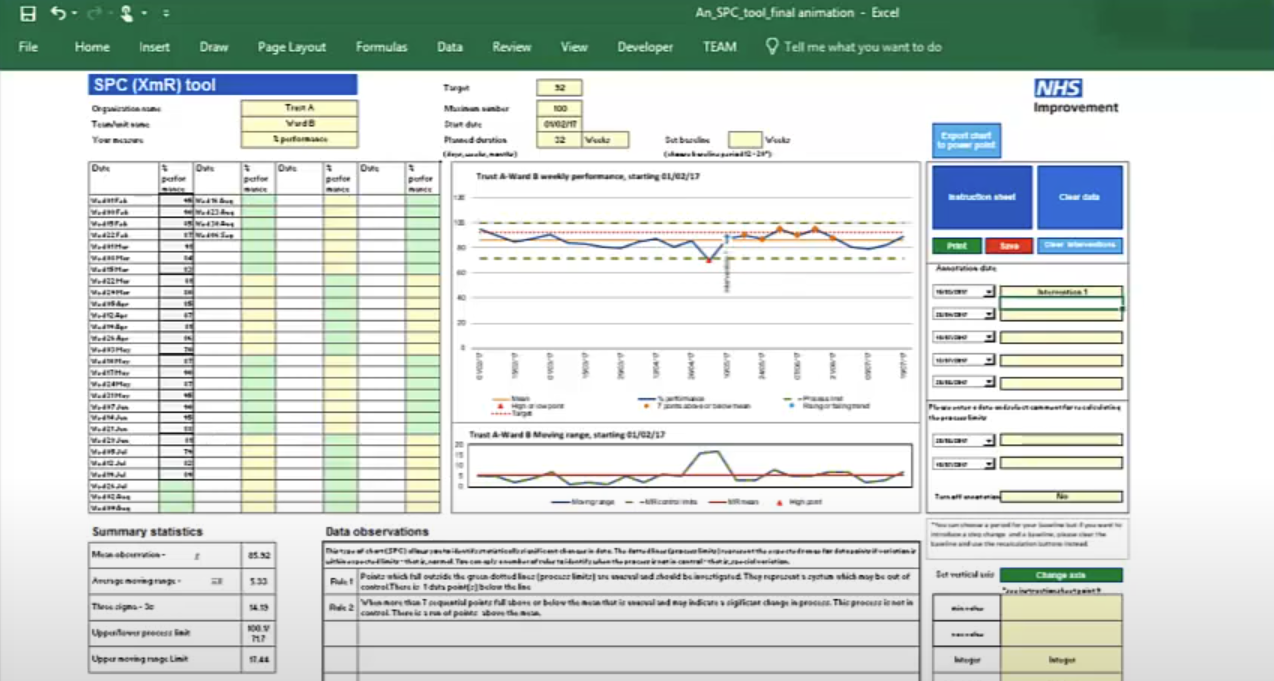Click the Clear Interventions button
1274x681 pixels.
[x=1079, y=245]
